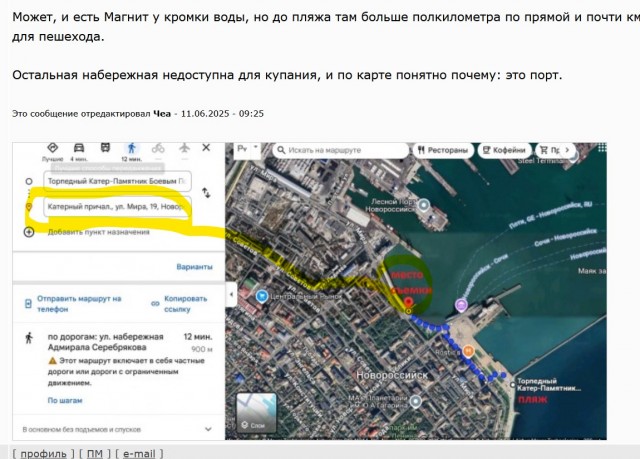Screen dimensions: 640x459
Task: Expand 'В основном без подъемов и спусков' chevron
Action: [x=208, y=429]
